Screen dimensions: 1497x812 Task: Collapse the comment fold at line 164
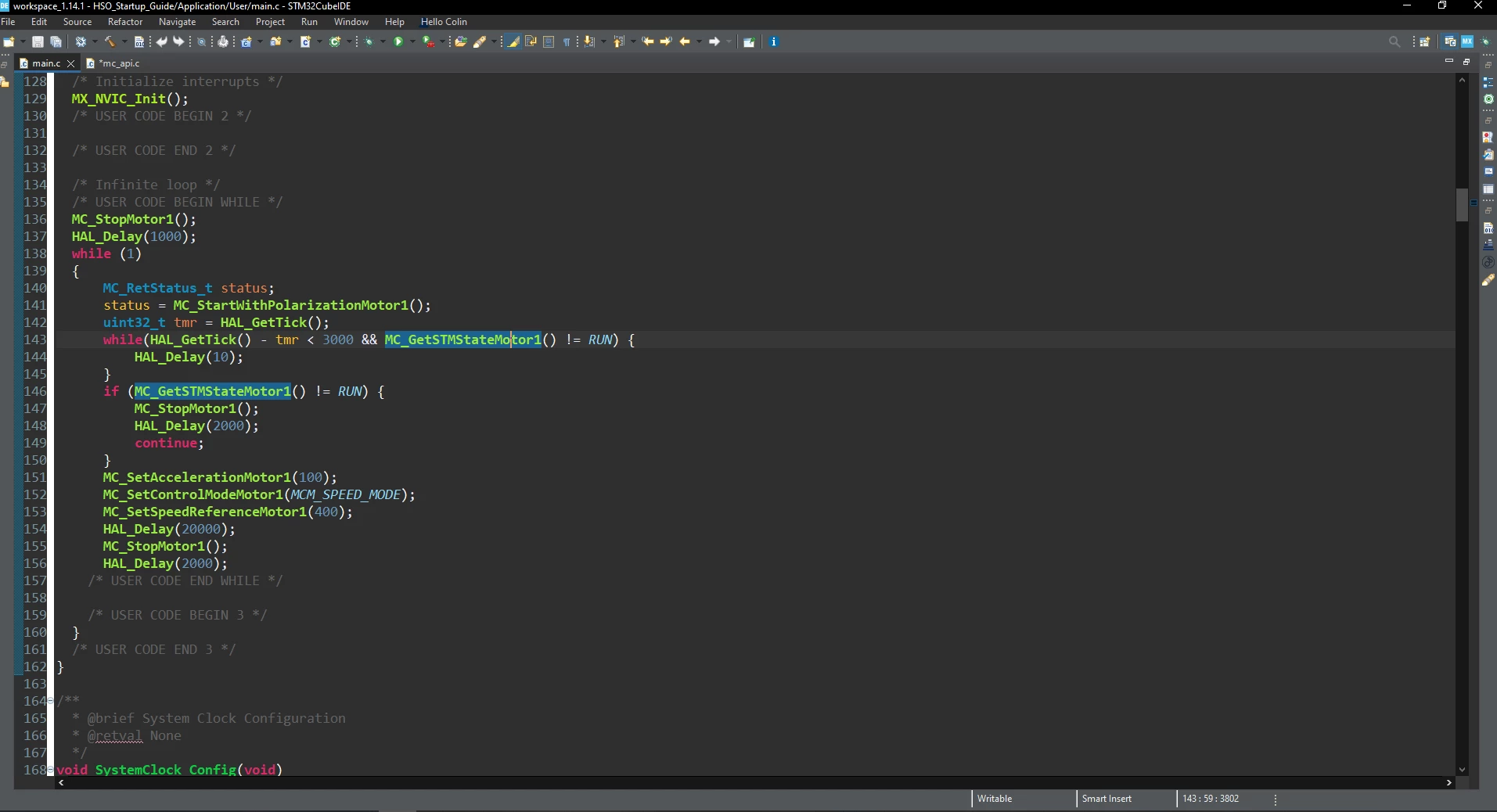pos(51,701)
